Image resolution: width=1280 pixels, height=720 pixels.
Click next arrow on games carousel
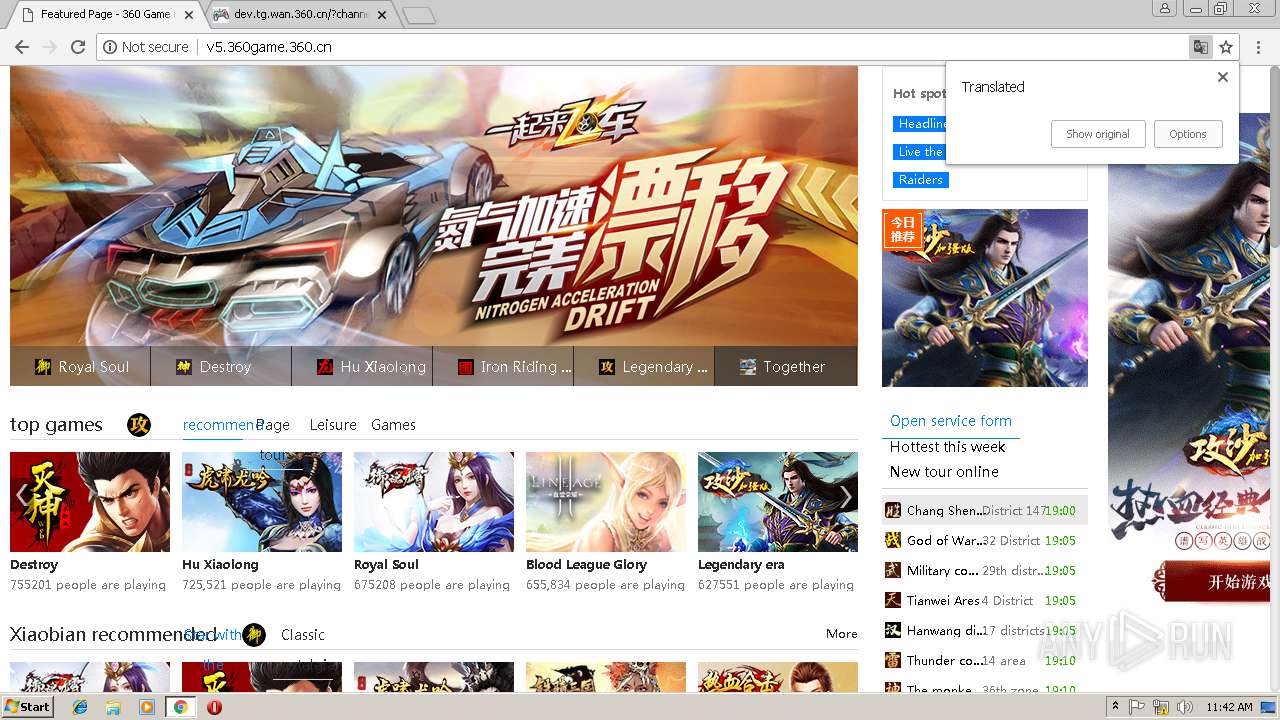(846, 497)
